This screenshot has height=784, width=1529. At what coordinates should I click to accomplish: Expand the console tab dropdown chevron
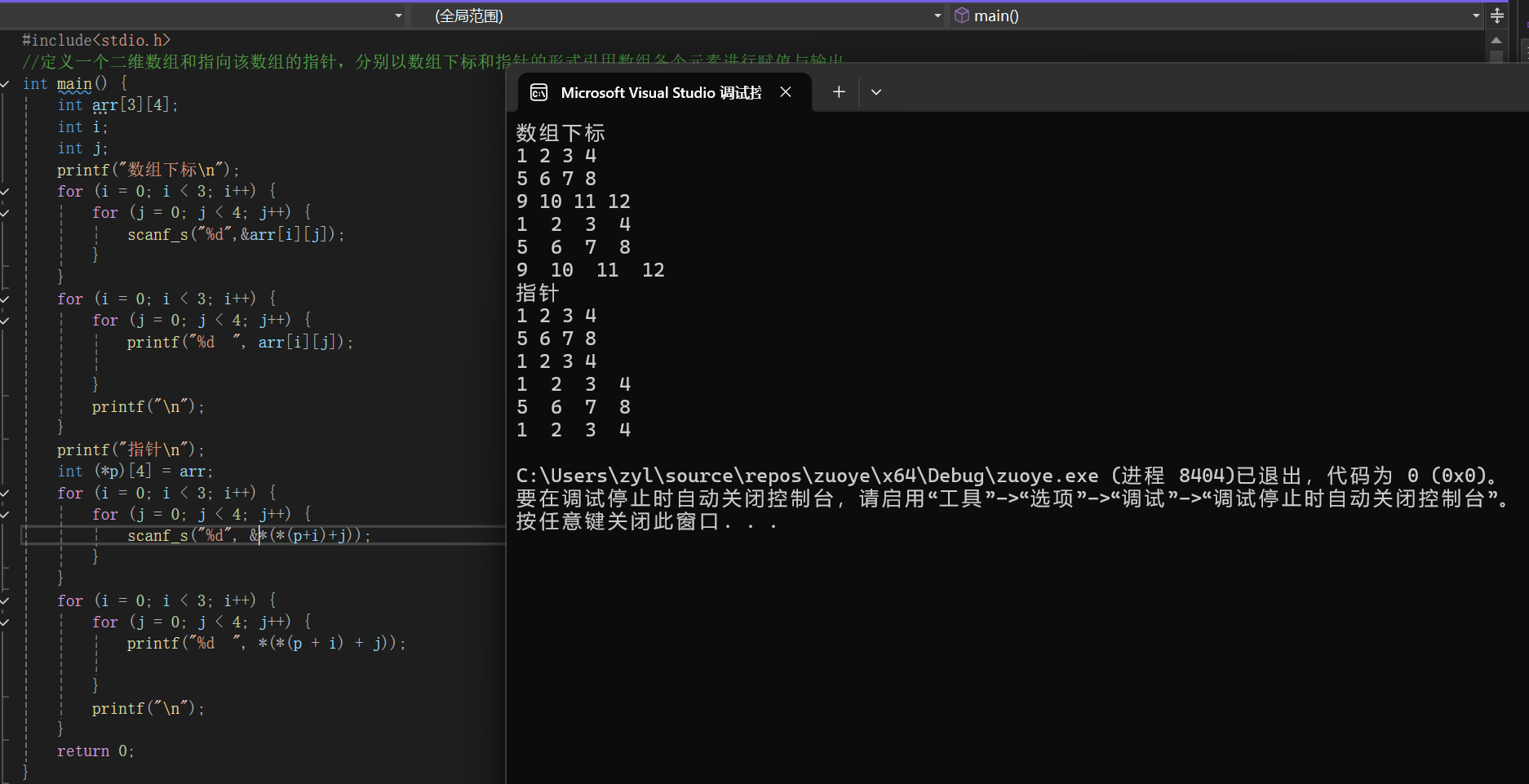point(876,92)
